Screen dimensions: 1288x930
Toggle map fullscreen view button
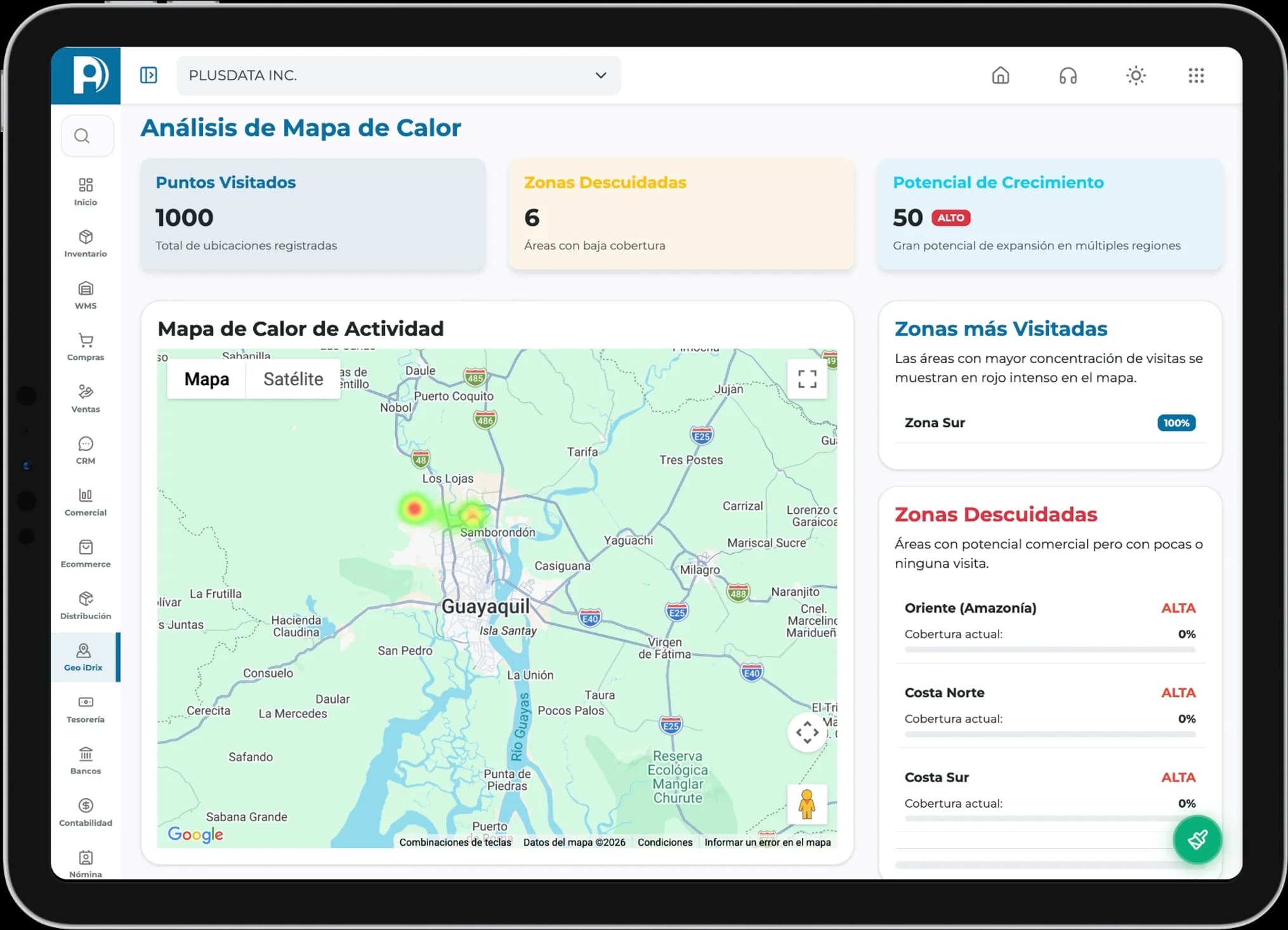(x=807, y=379)
